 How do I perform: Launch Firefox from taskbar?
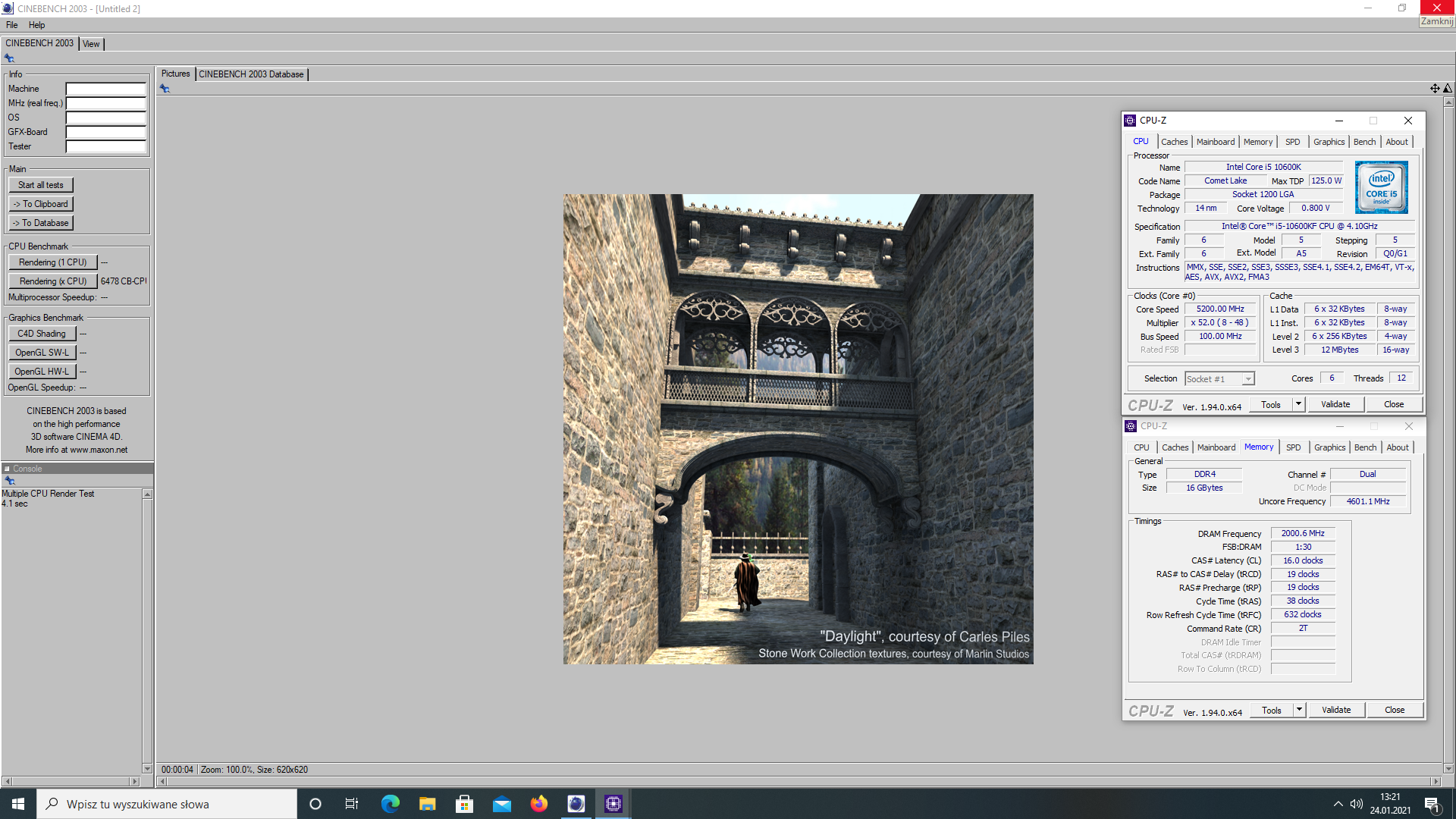click(x=538, y=804)
